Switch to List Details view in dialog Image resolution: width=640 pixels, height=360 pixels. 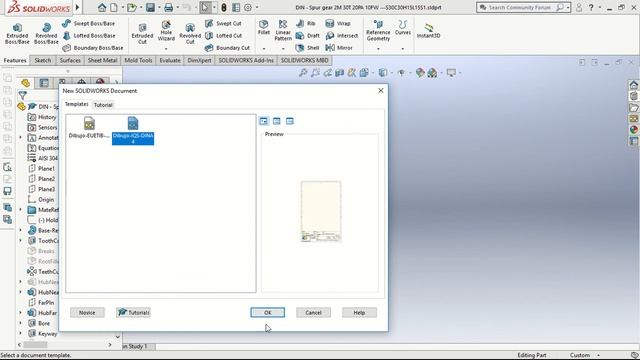[290, 121]
